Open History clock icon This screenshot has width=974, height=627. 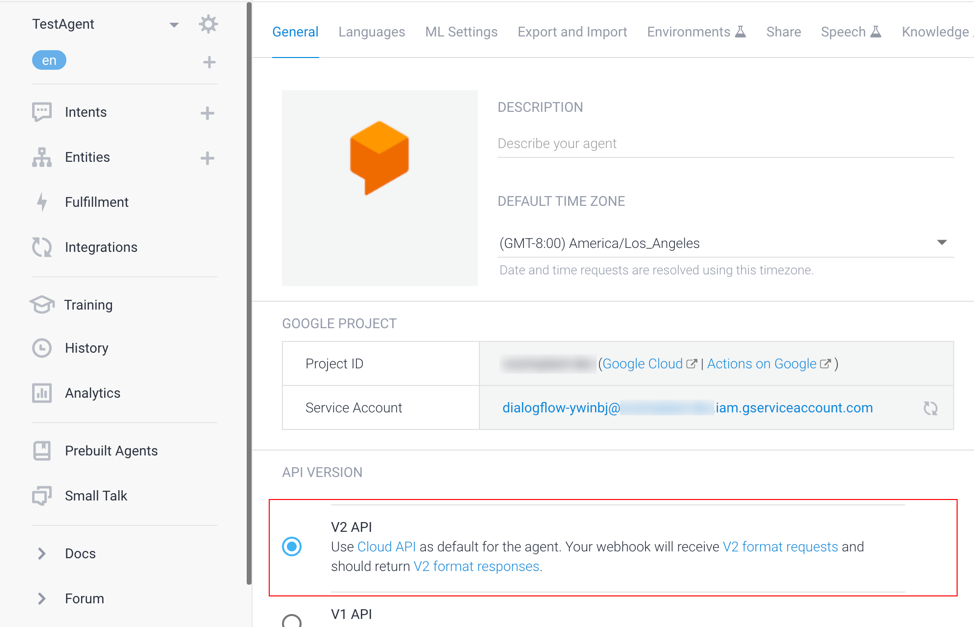pos(42,348)
